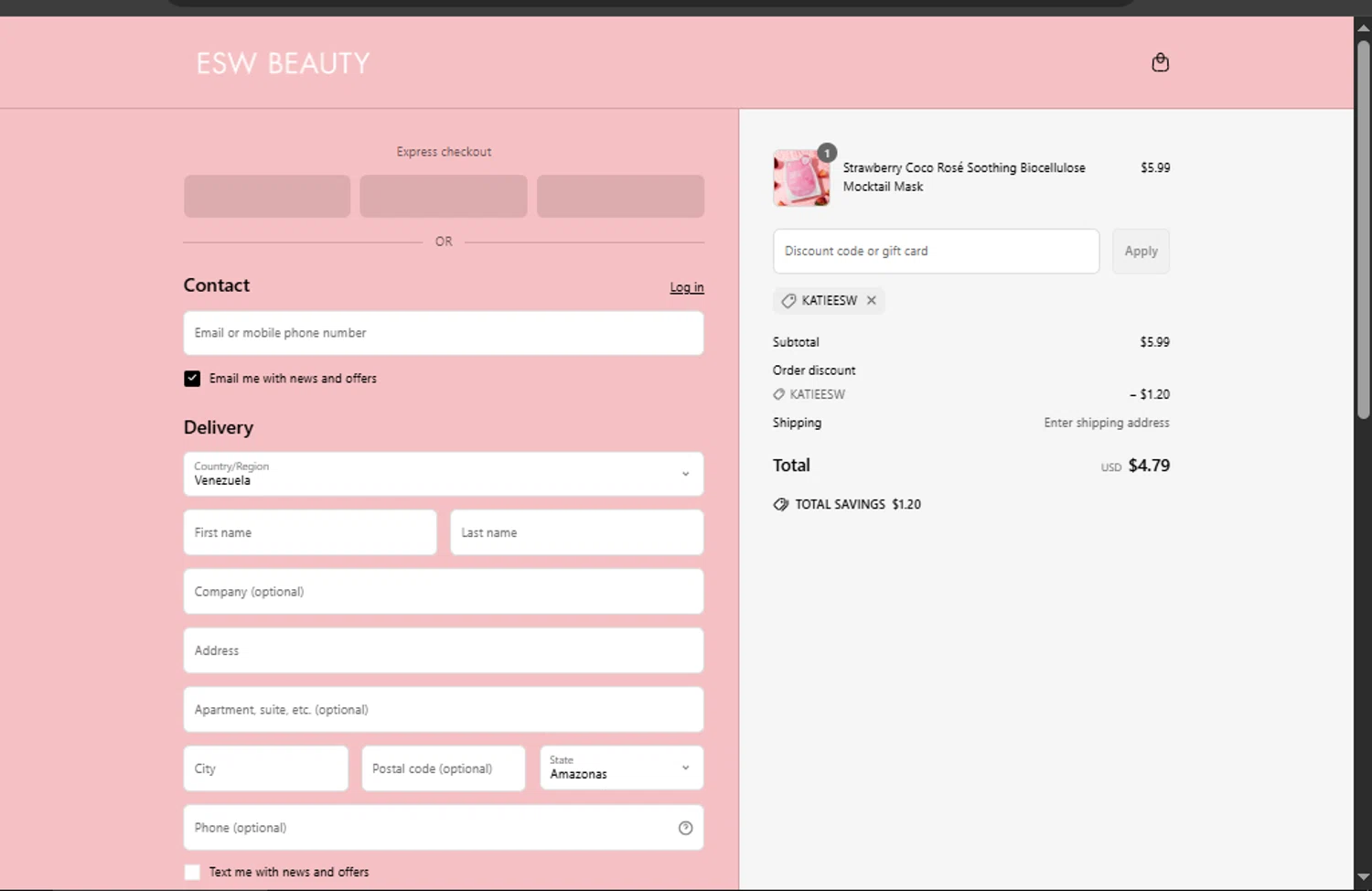The width and height of the screenshot is (1372, 891).
Task: Click the item quantity badge on the thumbnail
Action: (x=827, y=153)
